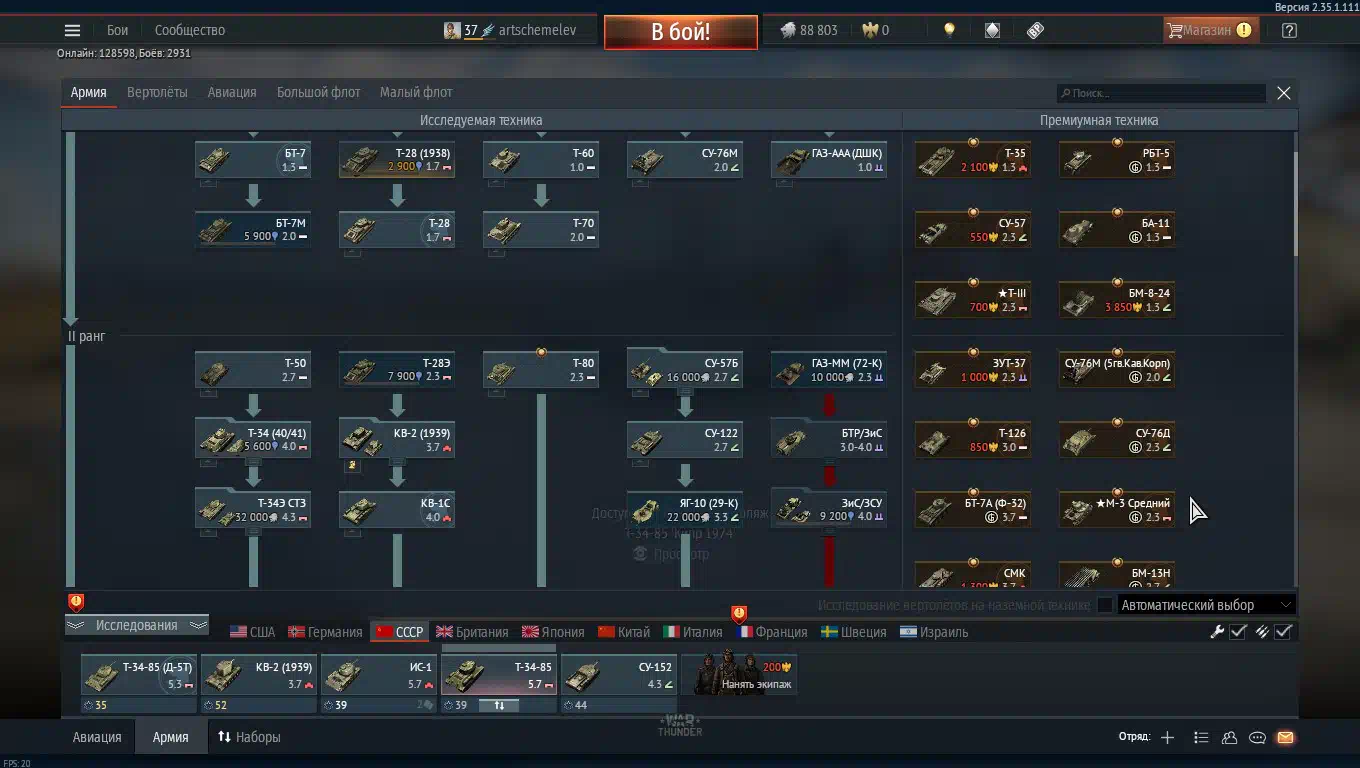
Task: Click the swap arrows under Т-34-85 slot
Action: coord(499,705)
